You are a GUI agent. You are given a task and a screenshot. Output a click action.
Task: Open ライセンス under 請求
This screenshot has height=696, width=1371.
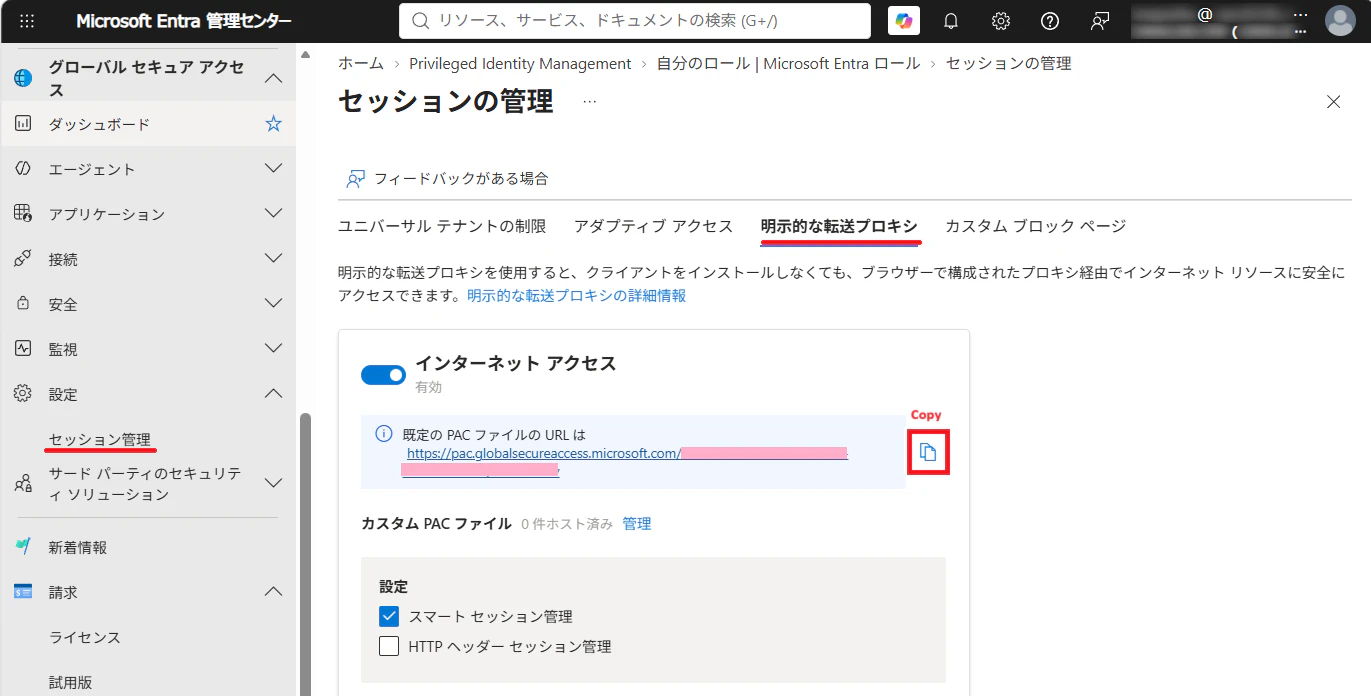tap(85, 637)
